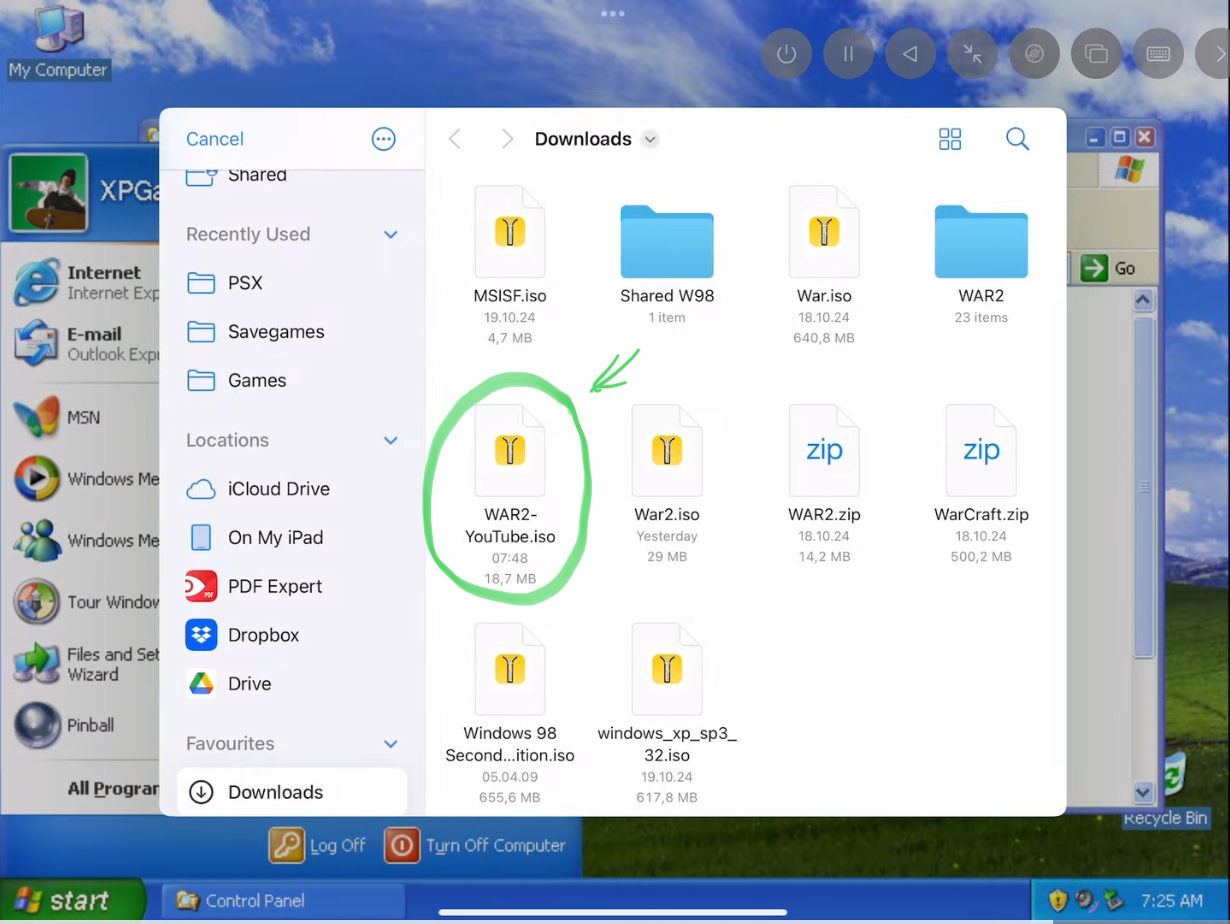Viewport: 1230px width, 924px height.
Task: Open E-mail Outlook Express entry
Action: coord(85,344)
